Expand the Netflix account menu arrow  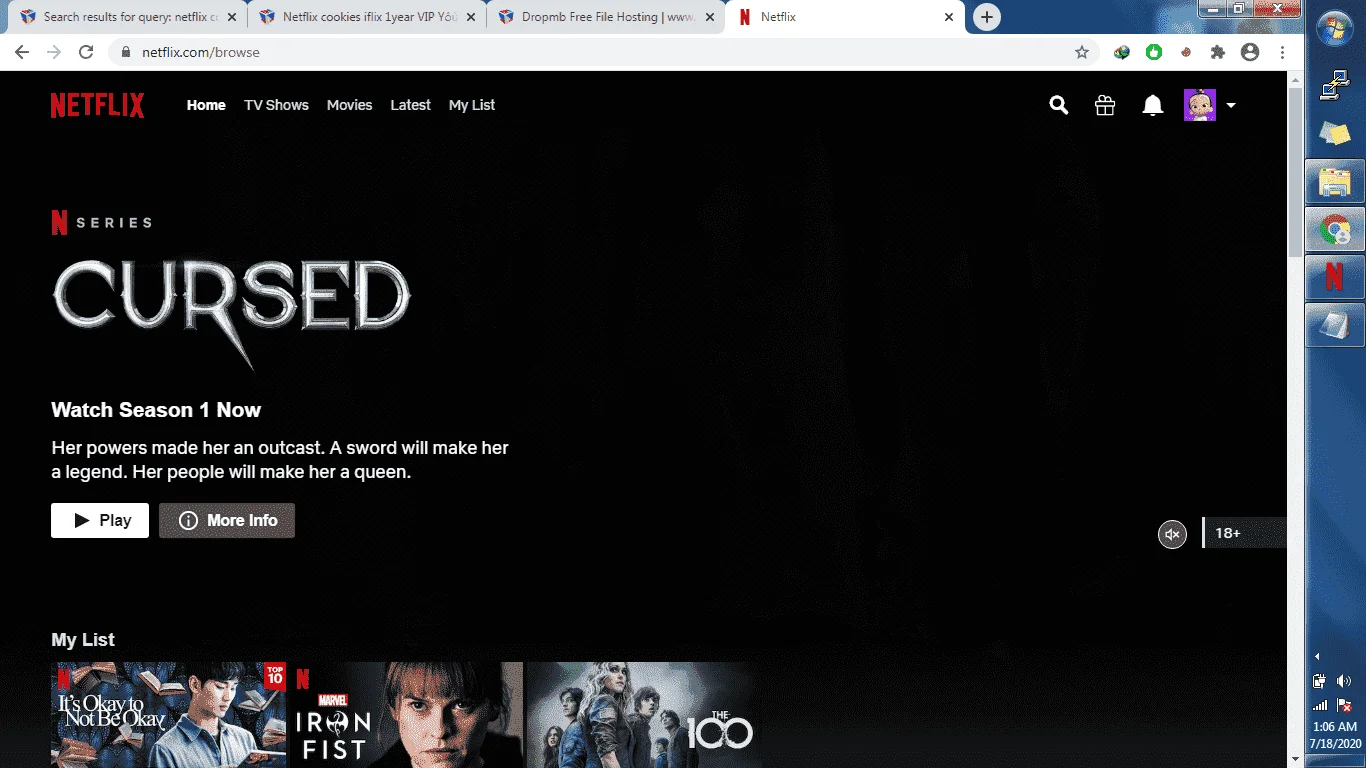(1231, 105)
